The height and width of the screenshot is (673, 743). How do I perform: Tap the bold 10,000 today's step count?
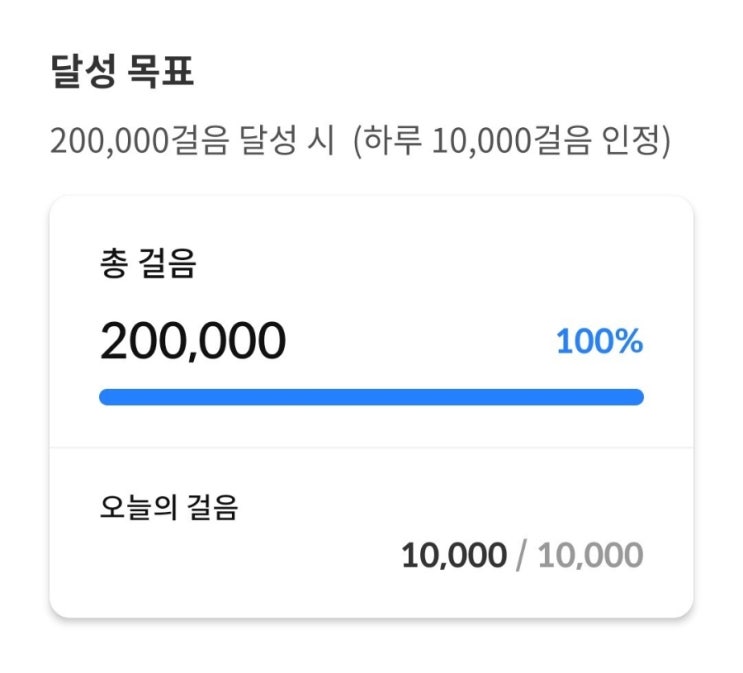(454, 555)
